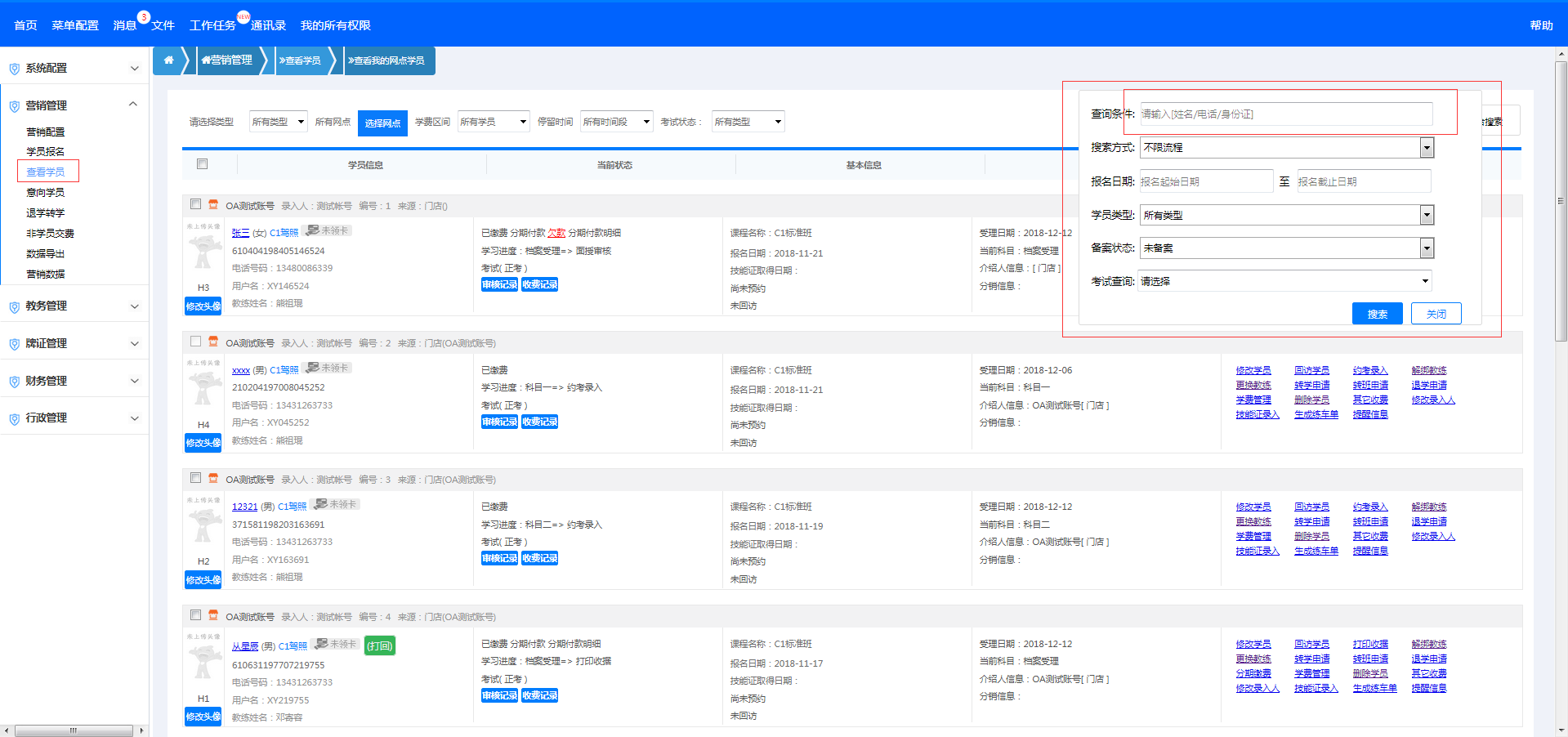
Task: Click the blue 选择网点 button
Action: click(x=382, y=123)
